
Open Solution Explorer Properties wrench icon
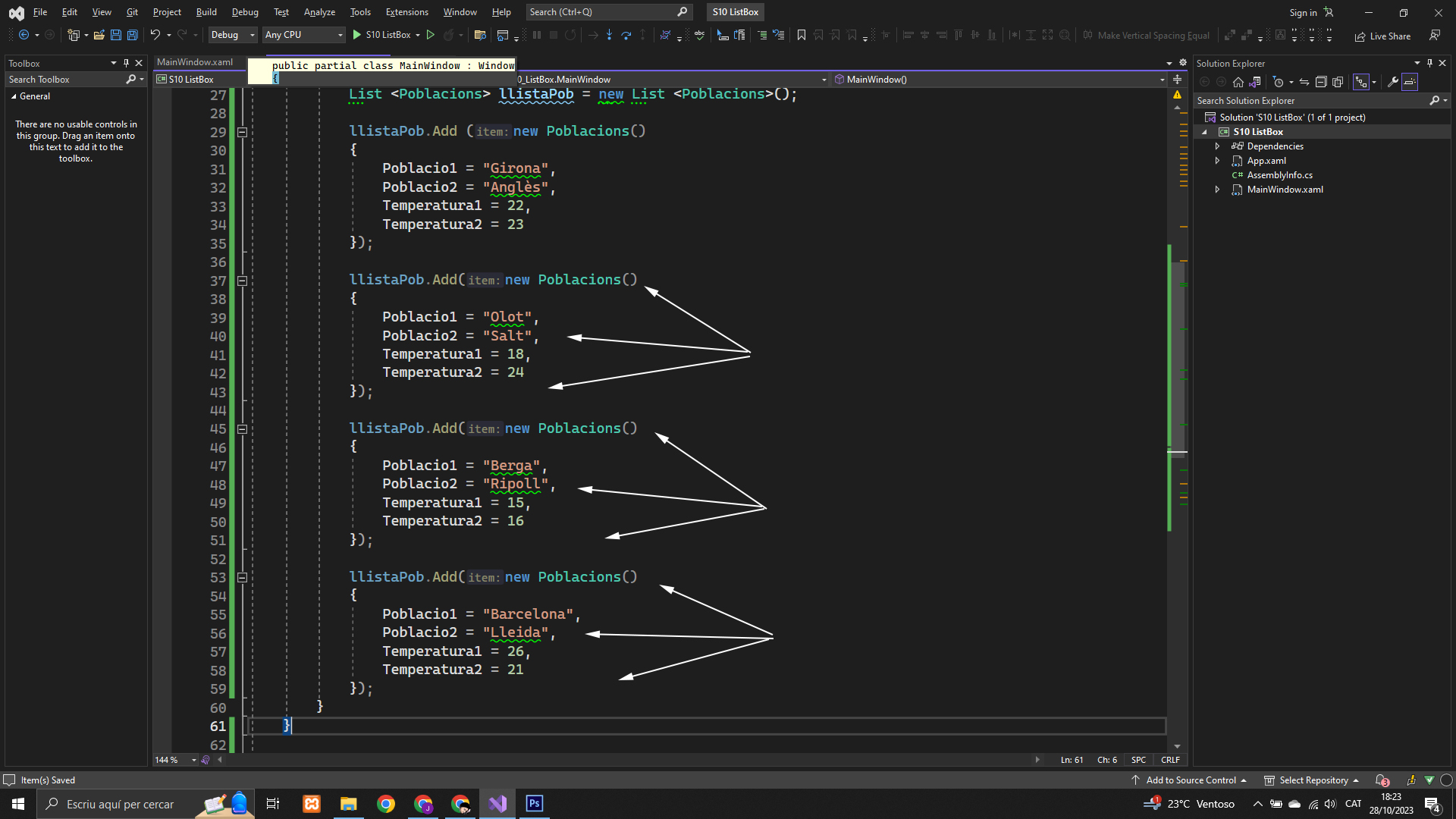[1392, 82]
